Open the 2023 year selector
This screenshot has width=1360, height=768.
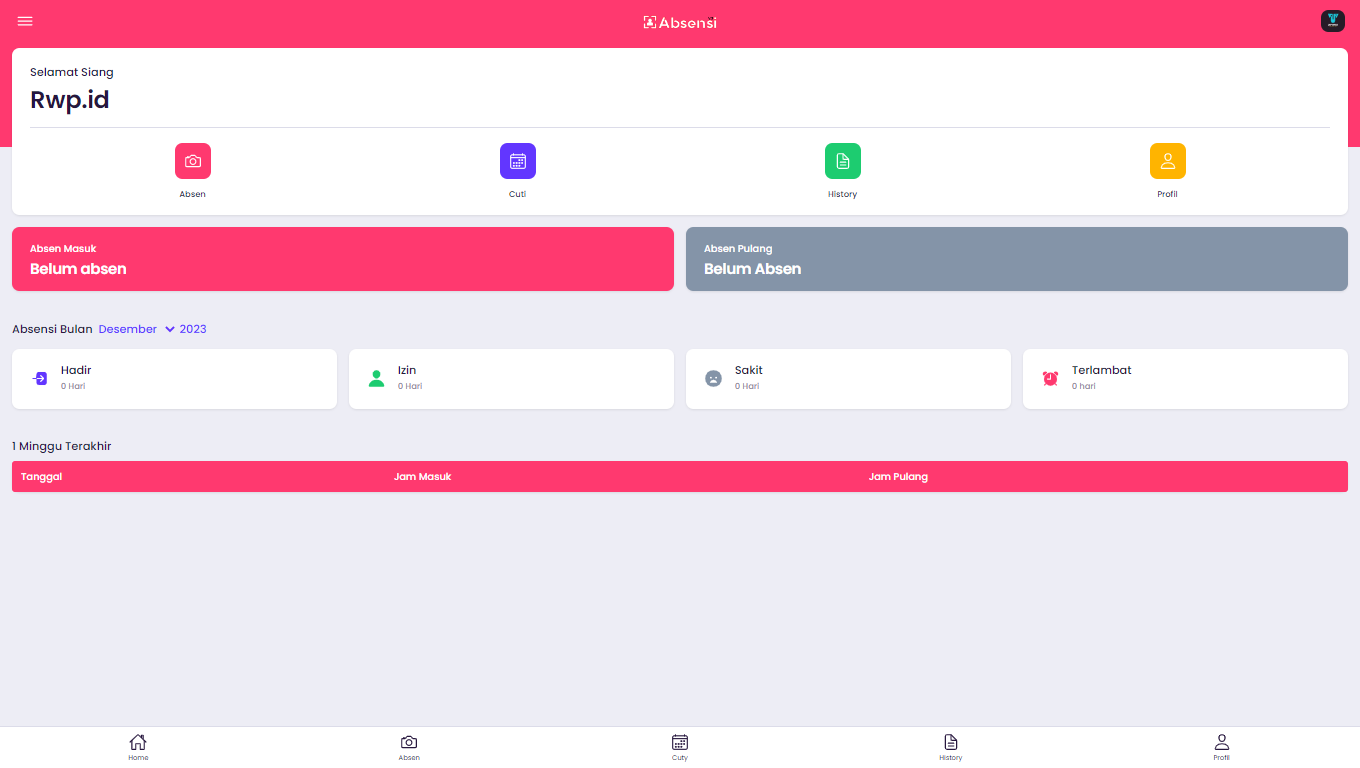193,329
